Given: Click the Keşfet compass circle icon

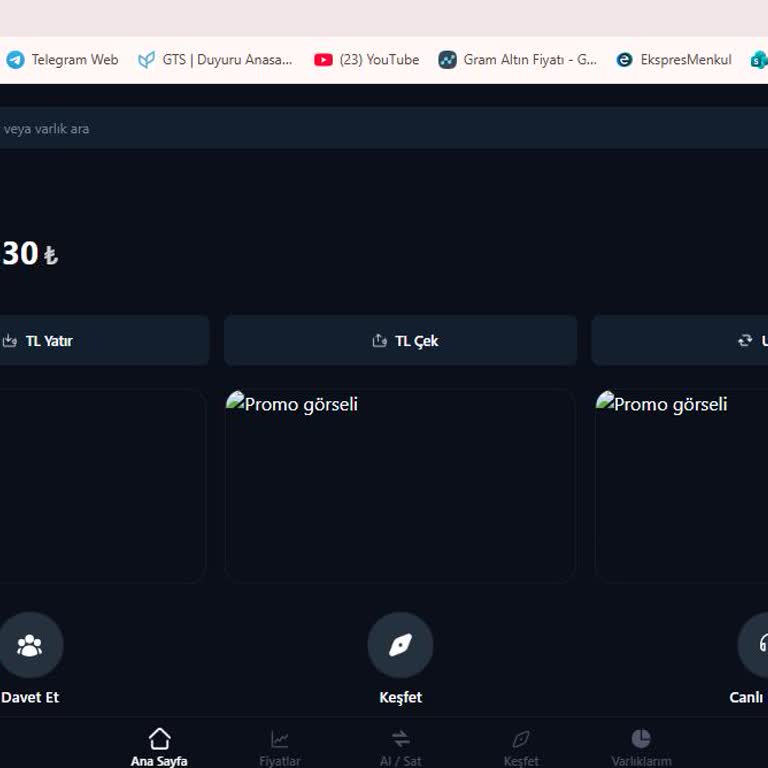Looking at the screenshot, I should (400, 645).
